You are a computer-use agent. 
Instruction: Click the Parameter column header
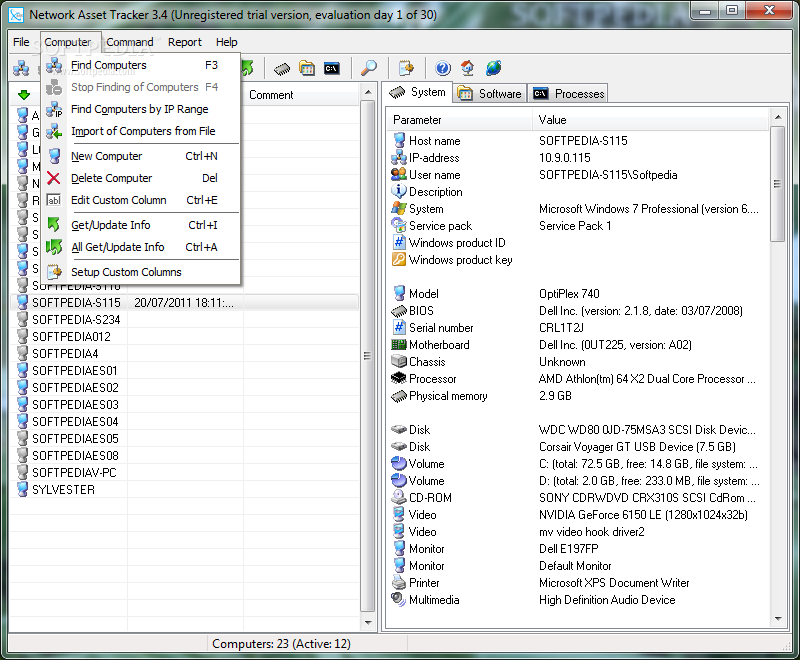point(459,120)
